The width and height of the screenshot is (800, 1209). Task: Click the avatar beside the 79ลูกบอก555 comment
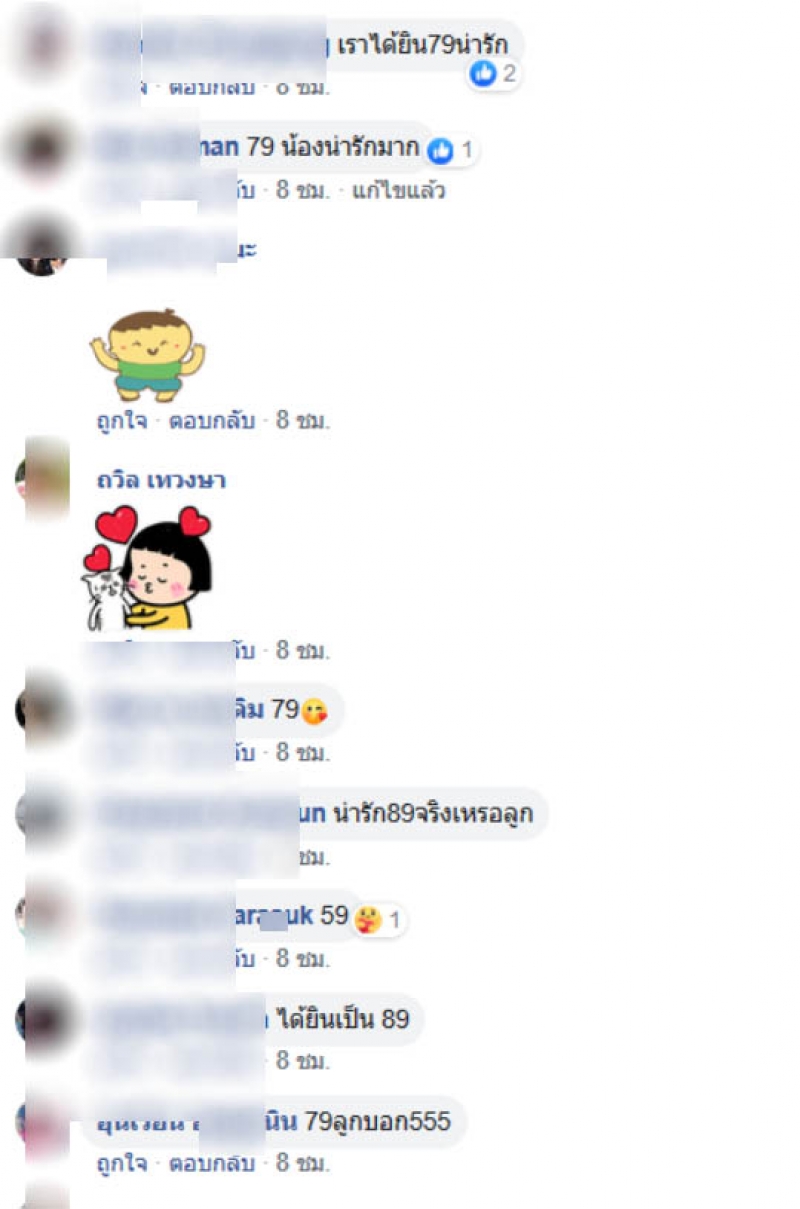point(42,1124)
